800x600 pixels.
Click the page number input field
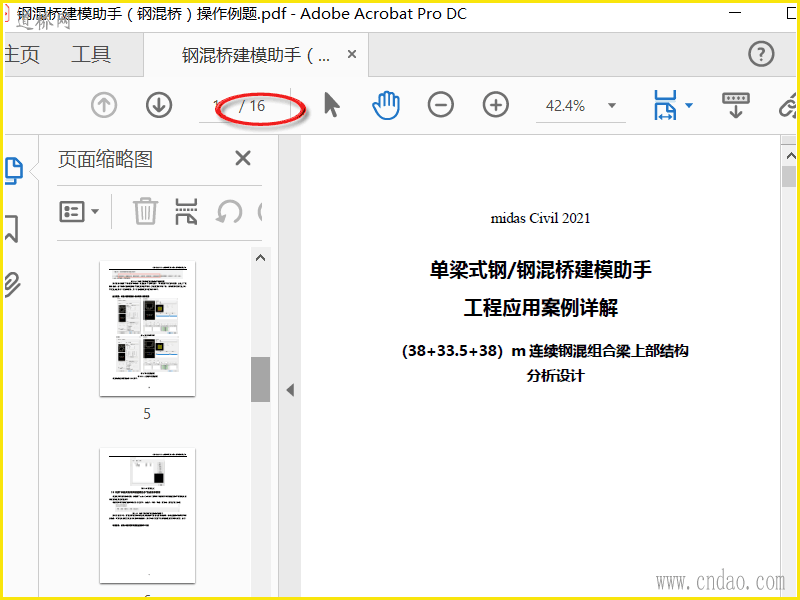(218, 106)
